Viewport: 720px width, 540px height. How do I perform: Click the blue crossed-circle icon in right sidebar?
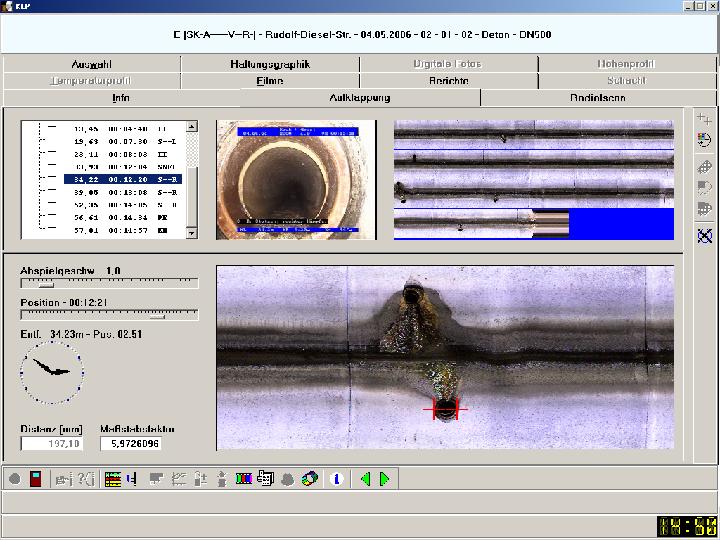click(x=704, y=236)
